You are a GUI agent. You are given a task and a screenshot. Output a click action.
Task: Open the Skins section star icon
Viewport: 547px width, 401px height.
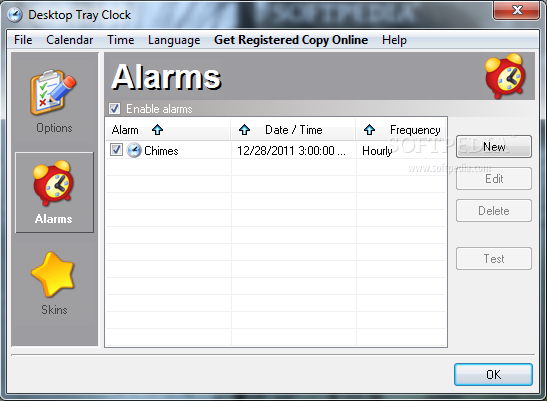point(53,274)
